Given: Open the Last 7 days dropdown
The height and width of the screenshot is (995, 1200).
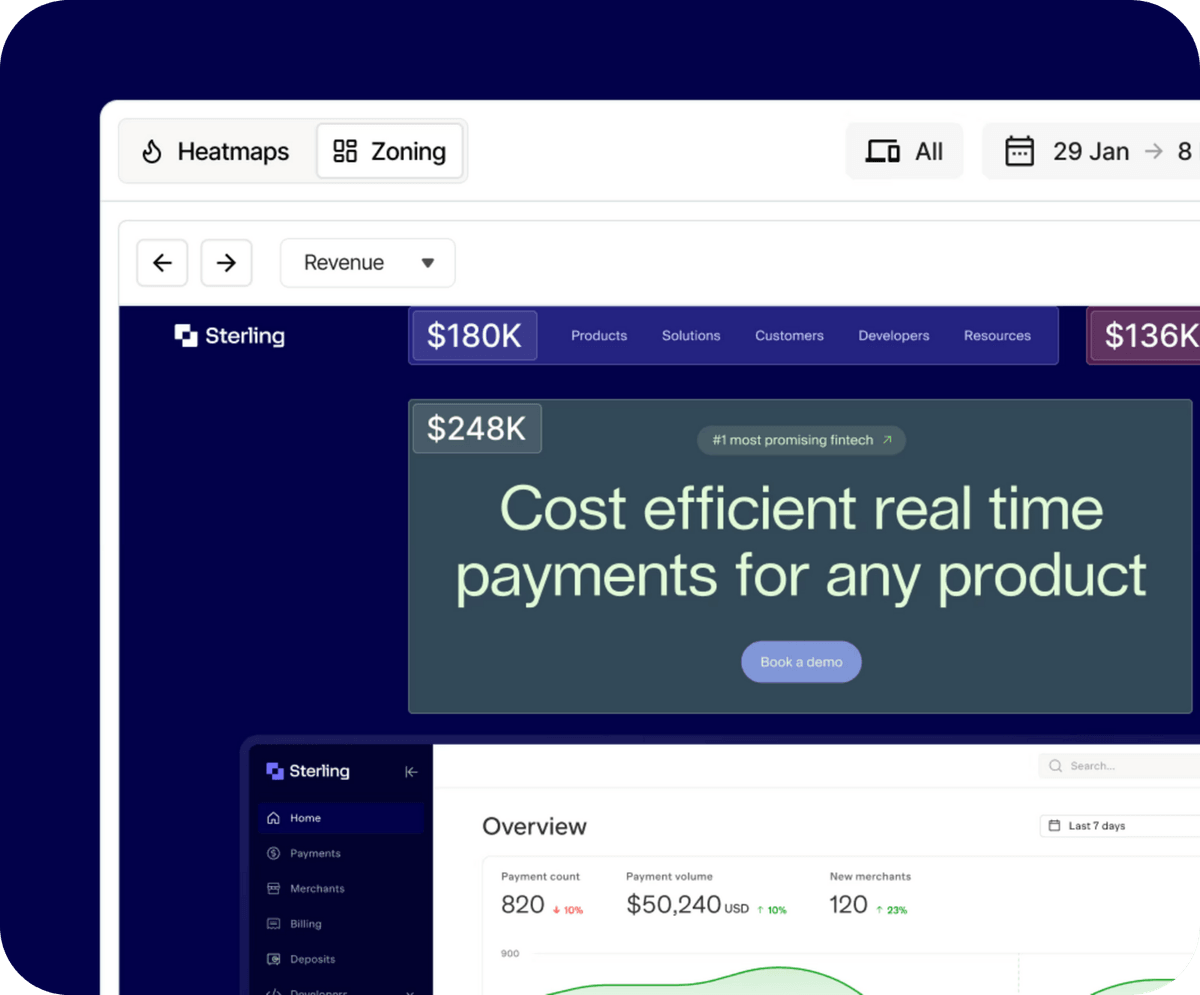Looking at the screenshot, I should pyautogui.click(x=1120, y=826).
